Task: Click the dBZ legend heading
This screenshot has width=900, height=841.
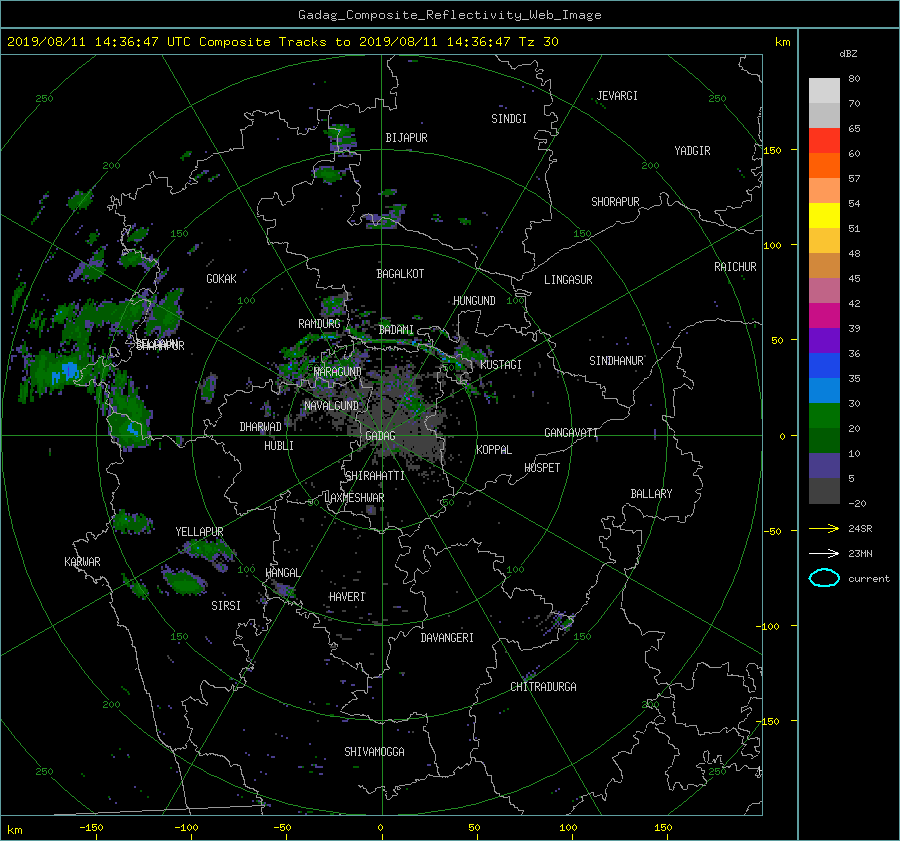Action: pos(848,54)
